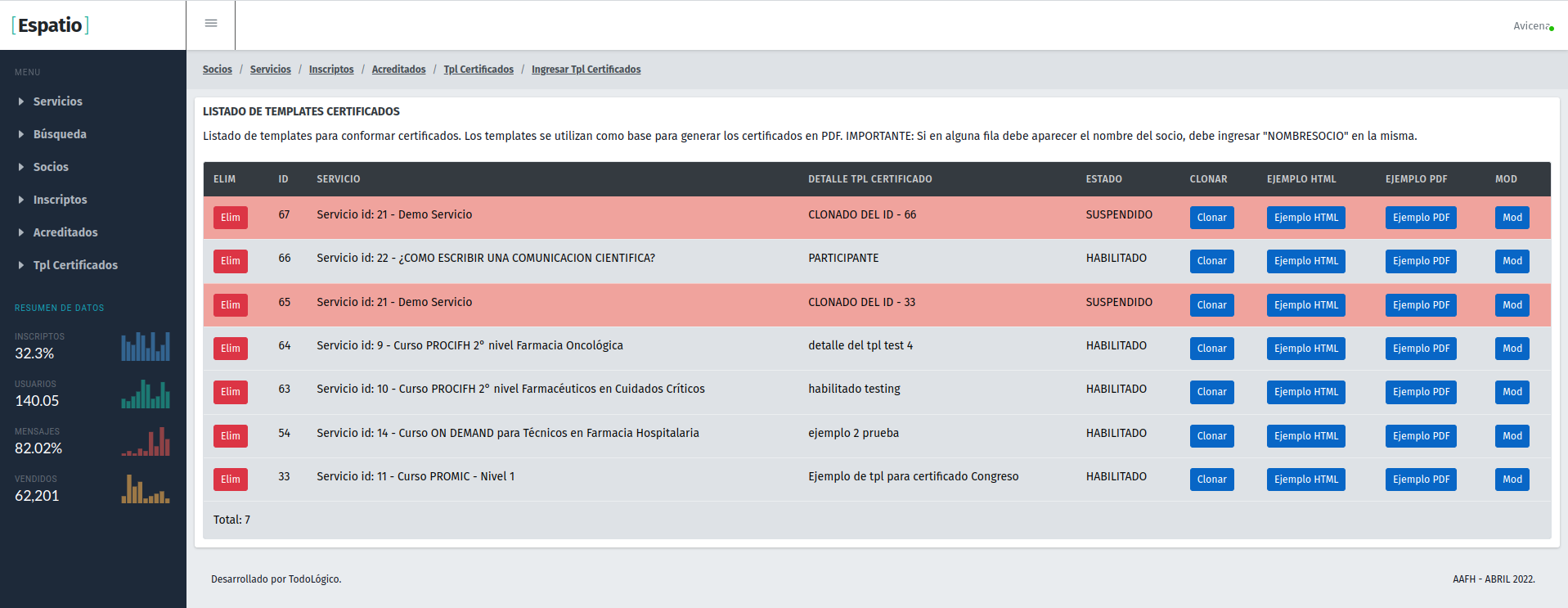Click the Espatio logo
Screen dimensions: 1568x608
tap(51, 25)
